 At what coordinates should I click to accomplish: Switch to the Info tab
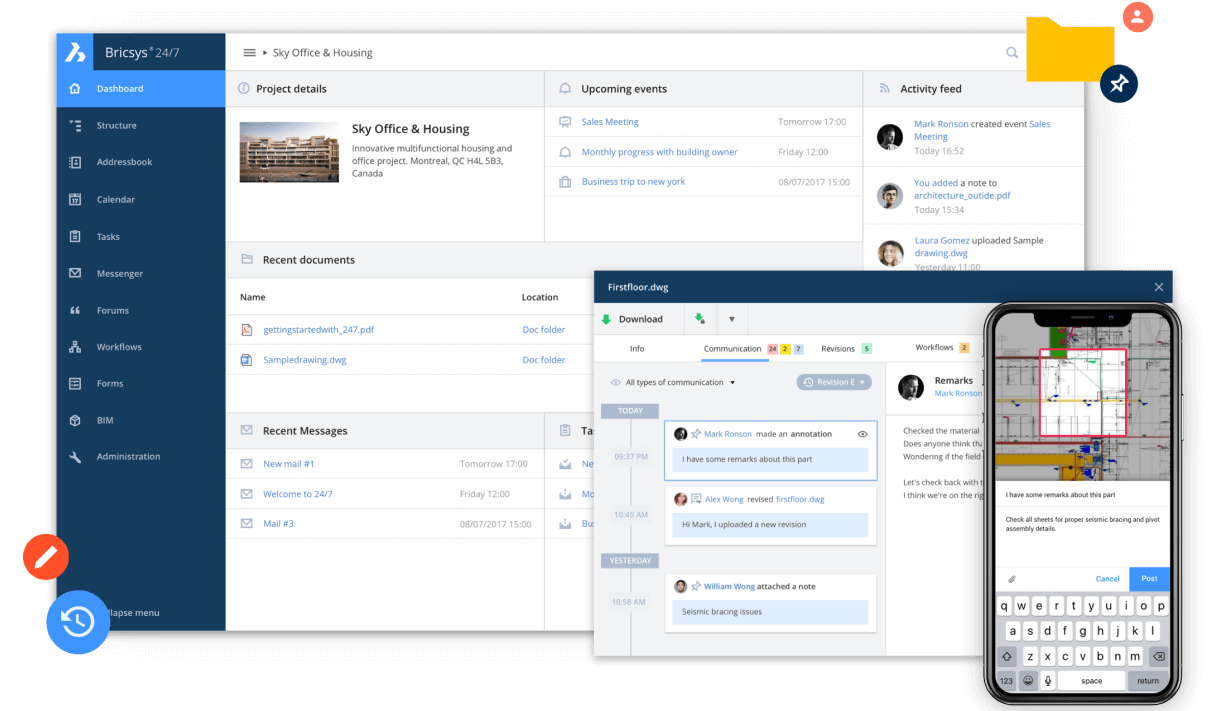pyautogui.click(x=637, y=349)
